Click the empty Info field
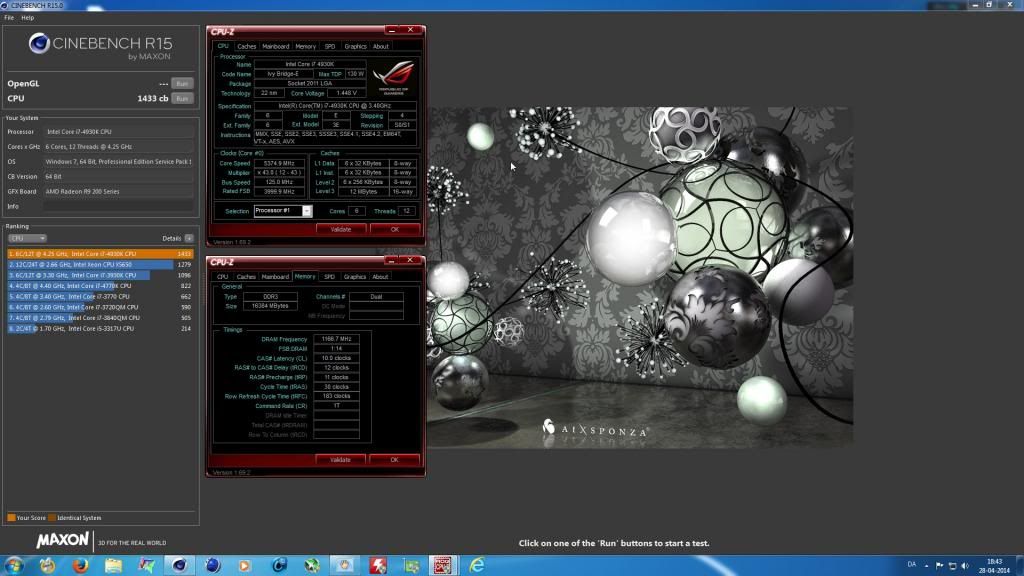 [118, 206]
